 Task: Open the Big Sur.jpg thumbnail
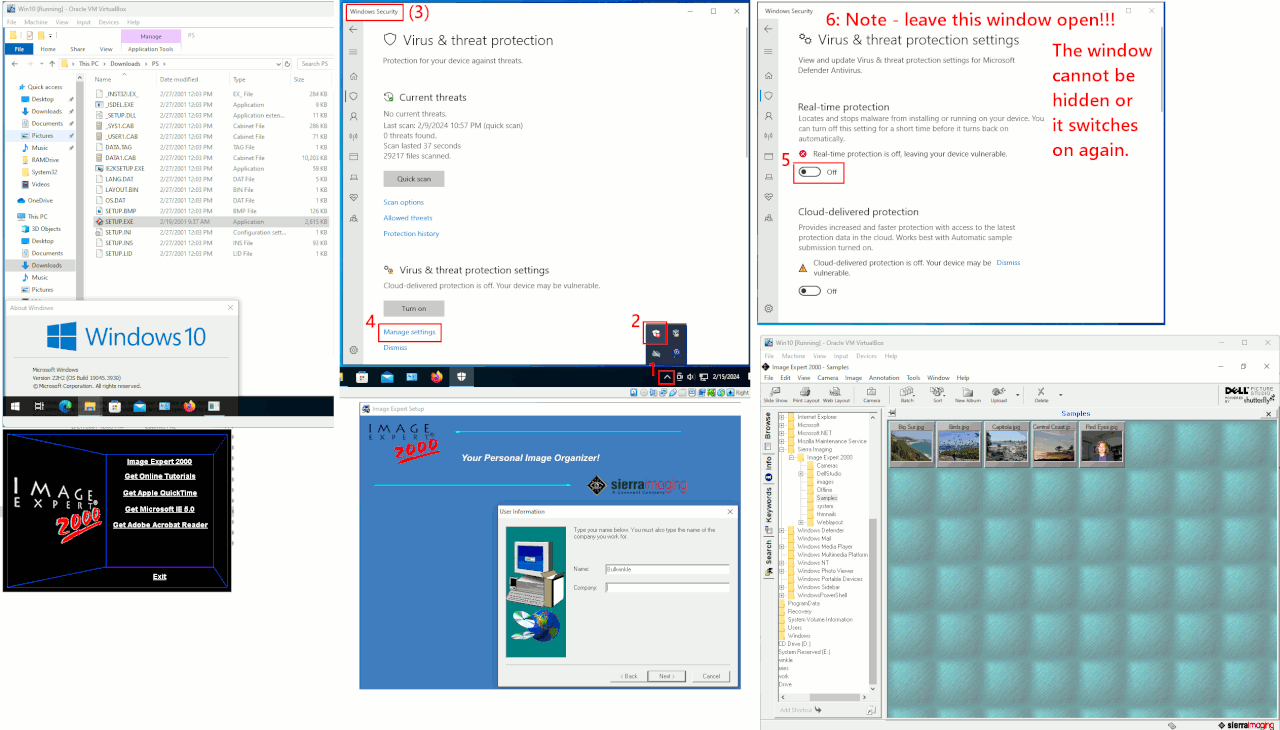(x=911, y=444)
